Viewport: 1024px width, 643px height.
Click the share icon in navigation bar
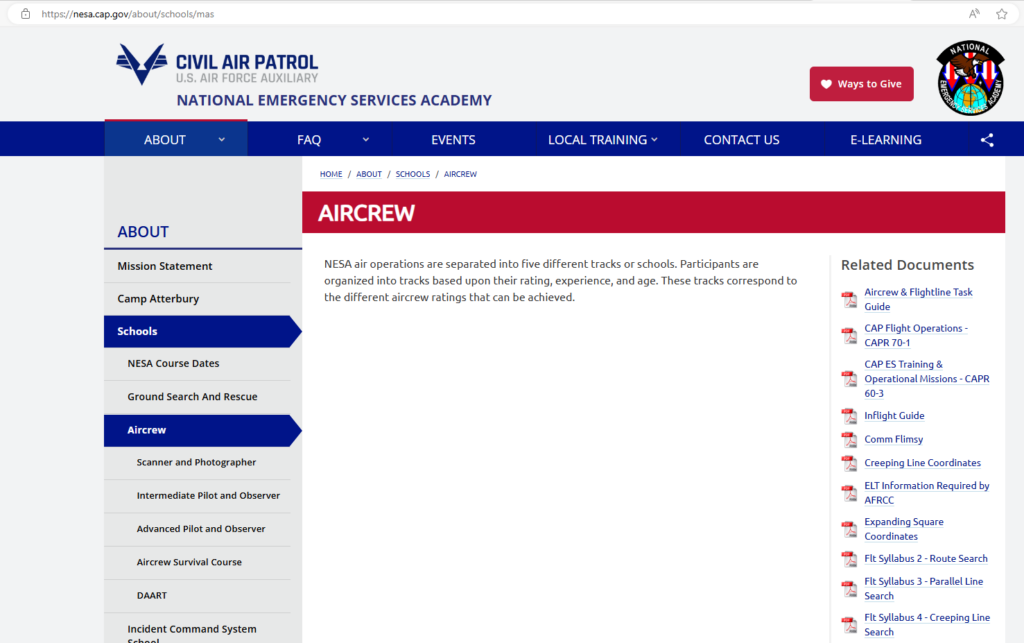(x=987, y=140)
